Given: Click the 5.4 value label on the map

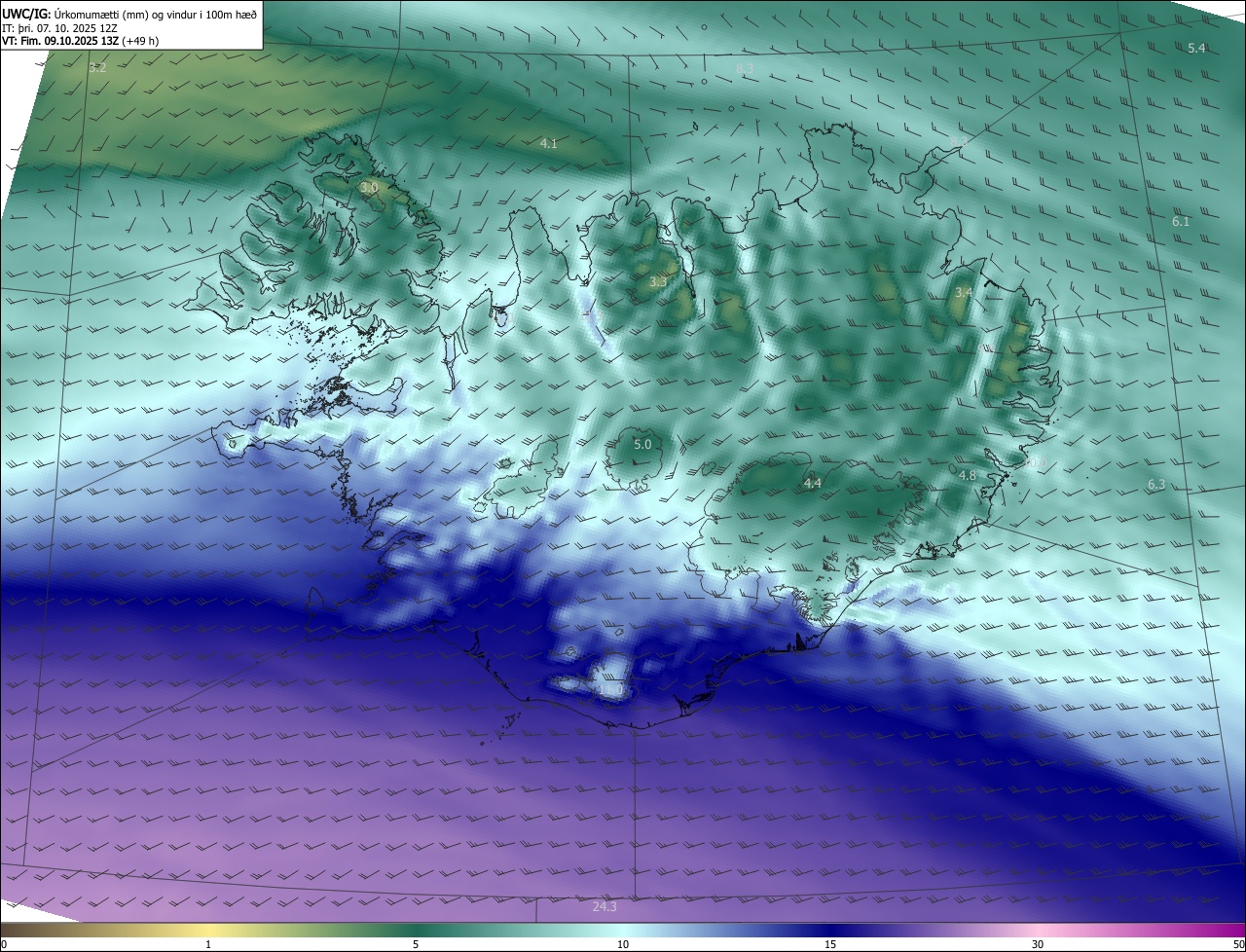Looking at the screenshot, I should point(1196,49).
